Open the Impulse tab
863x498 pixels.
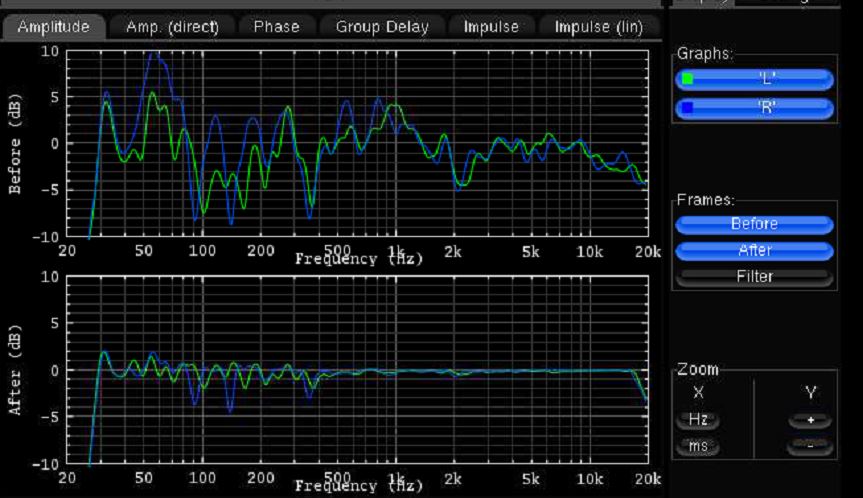click(x=491, y=27)
